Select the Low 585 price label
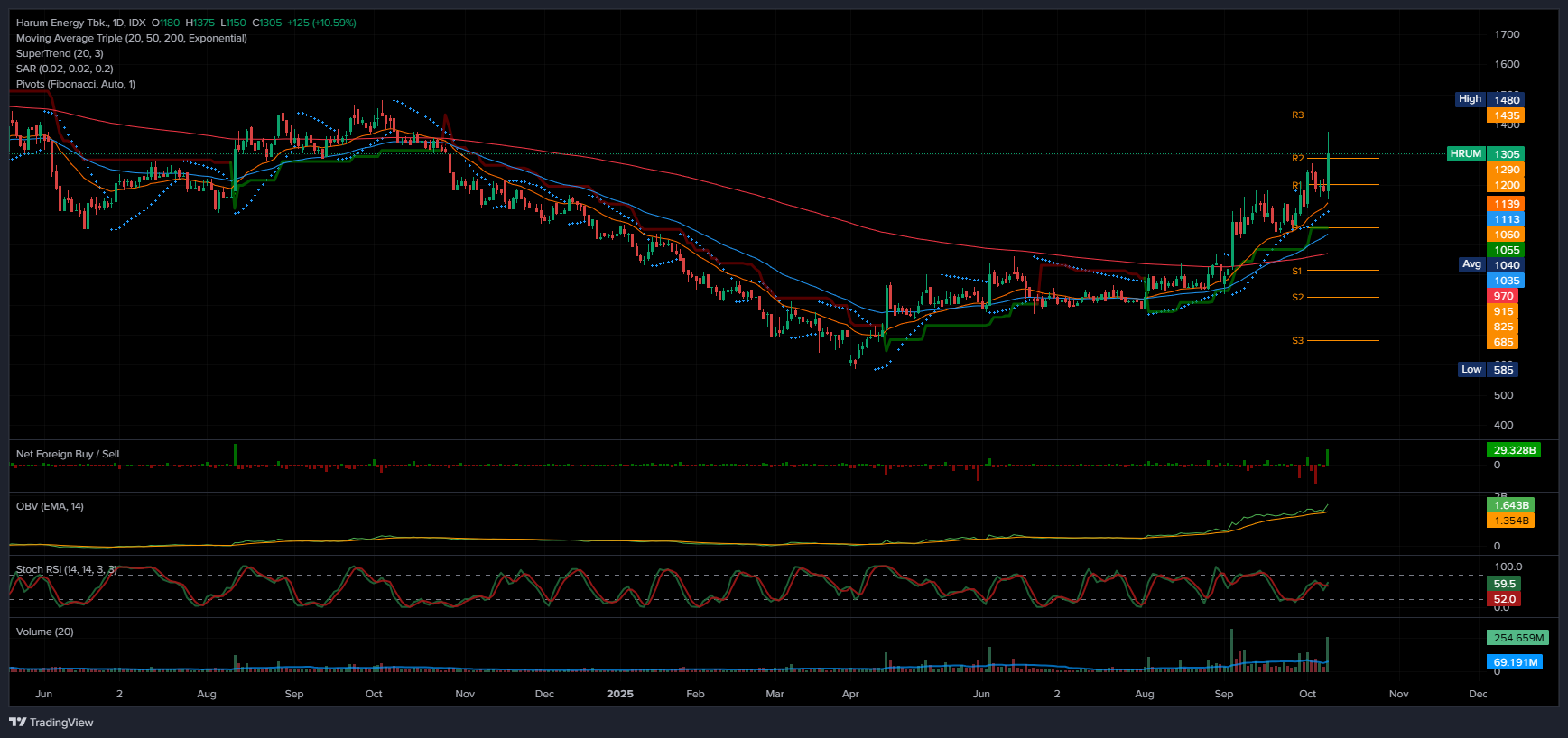This screenshot has width=1568, height=738. 1488,369
